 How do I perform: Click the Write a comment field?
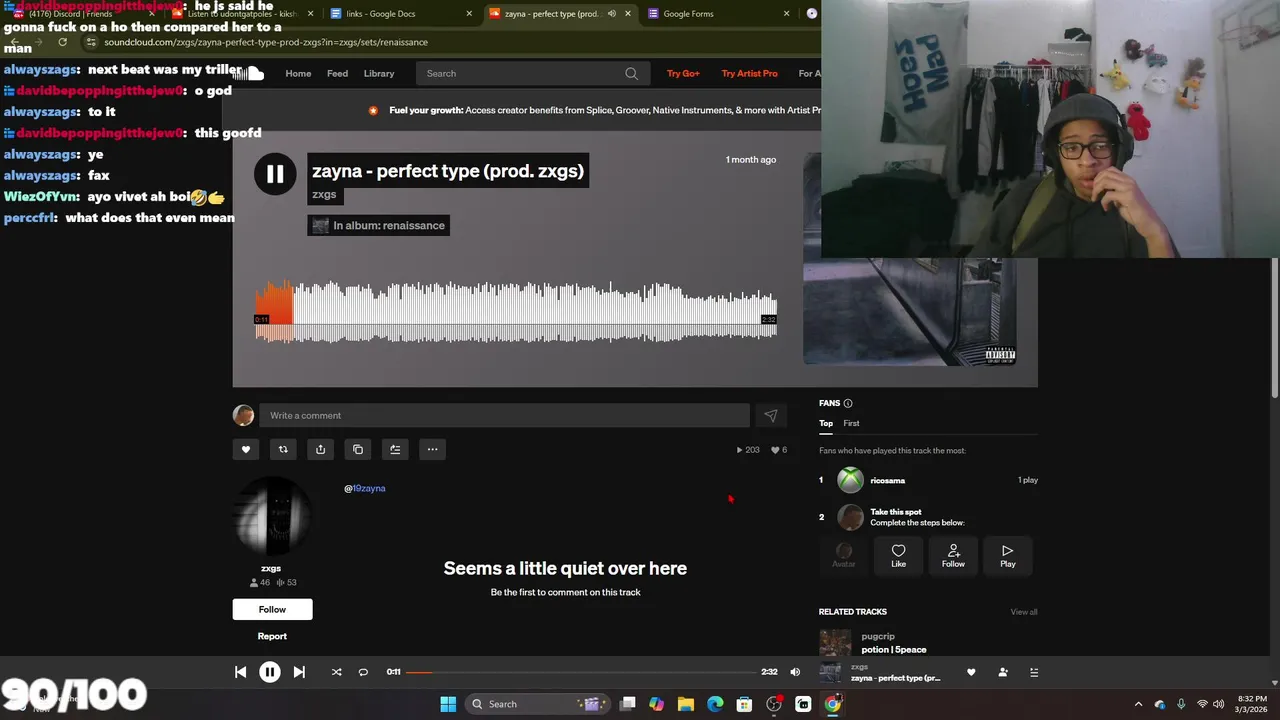[504, 415]
